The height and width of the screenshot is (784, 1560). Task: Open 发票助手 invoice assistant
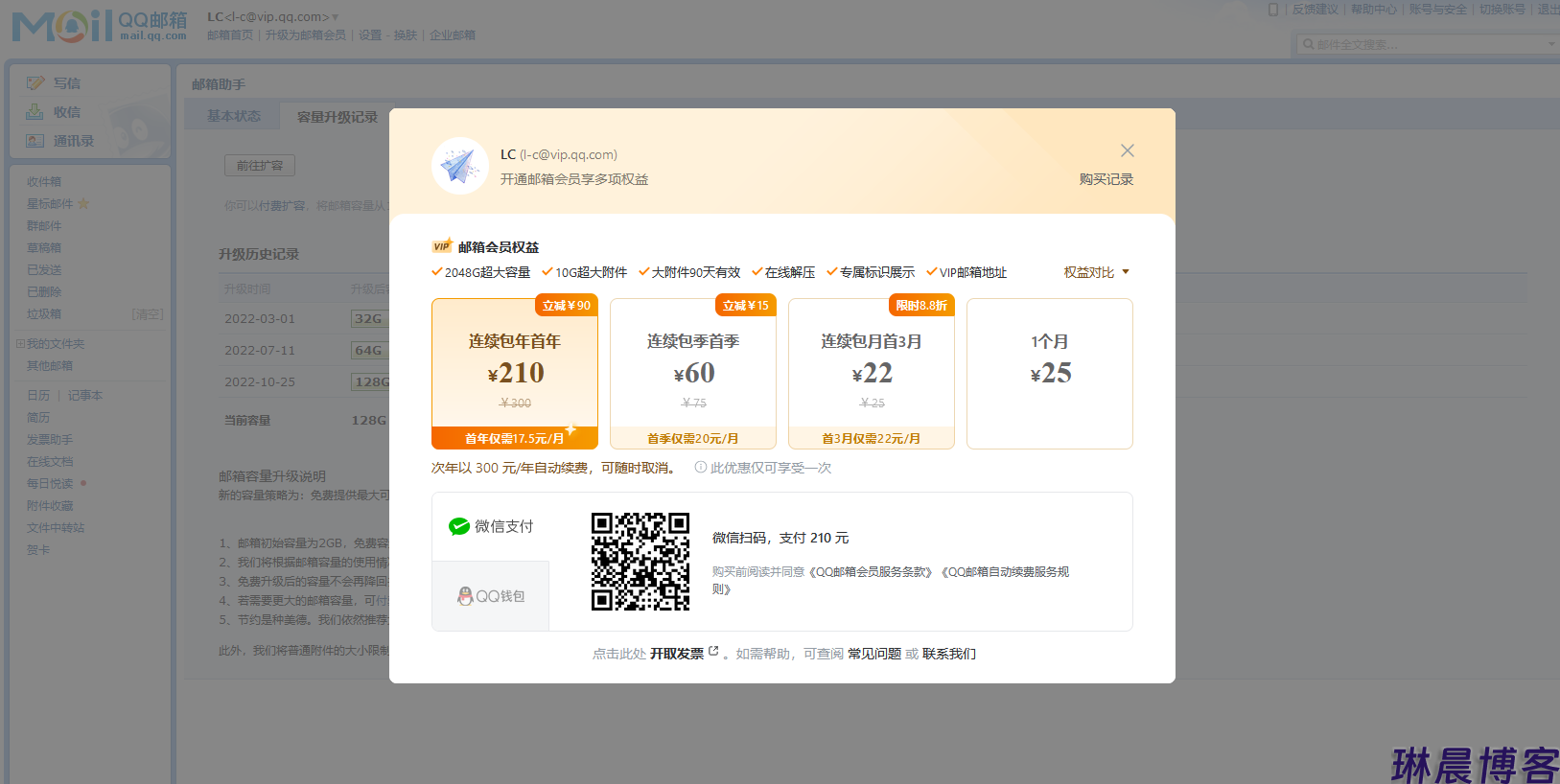pos(50,440)
